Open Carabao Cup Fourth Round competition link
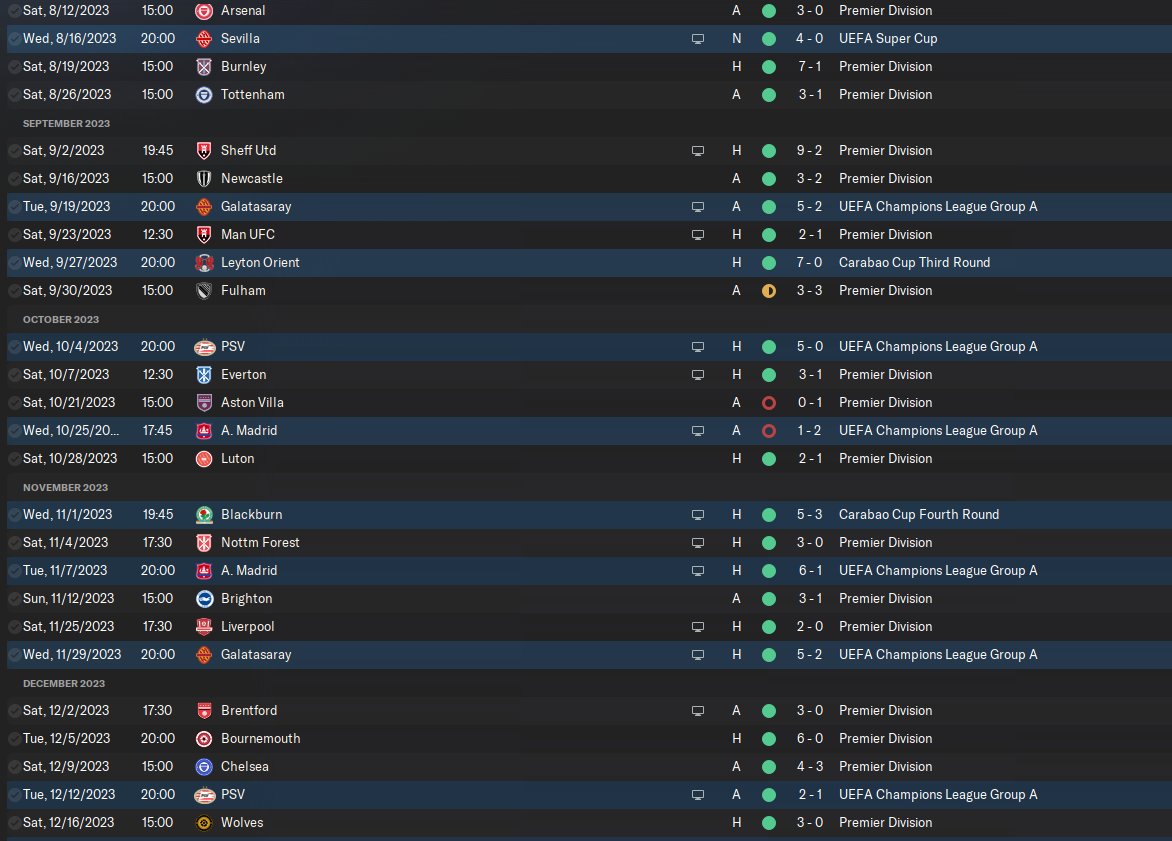Image resolution: width=1172 pixels, height=841 pixels. pyautogui.click(x=919, y=514)
